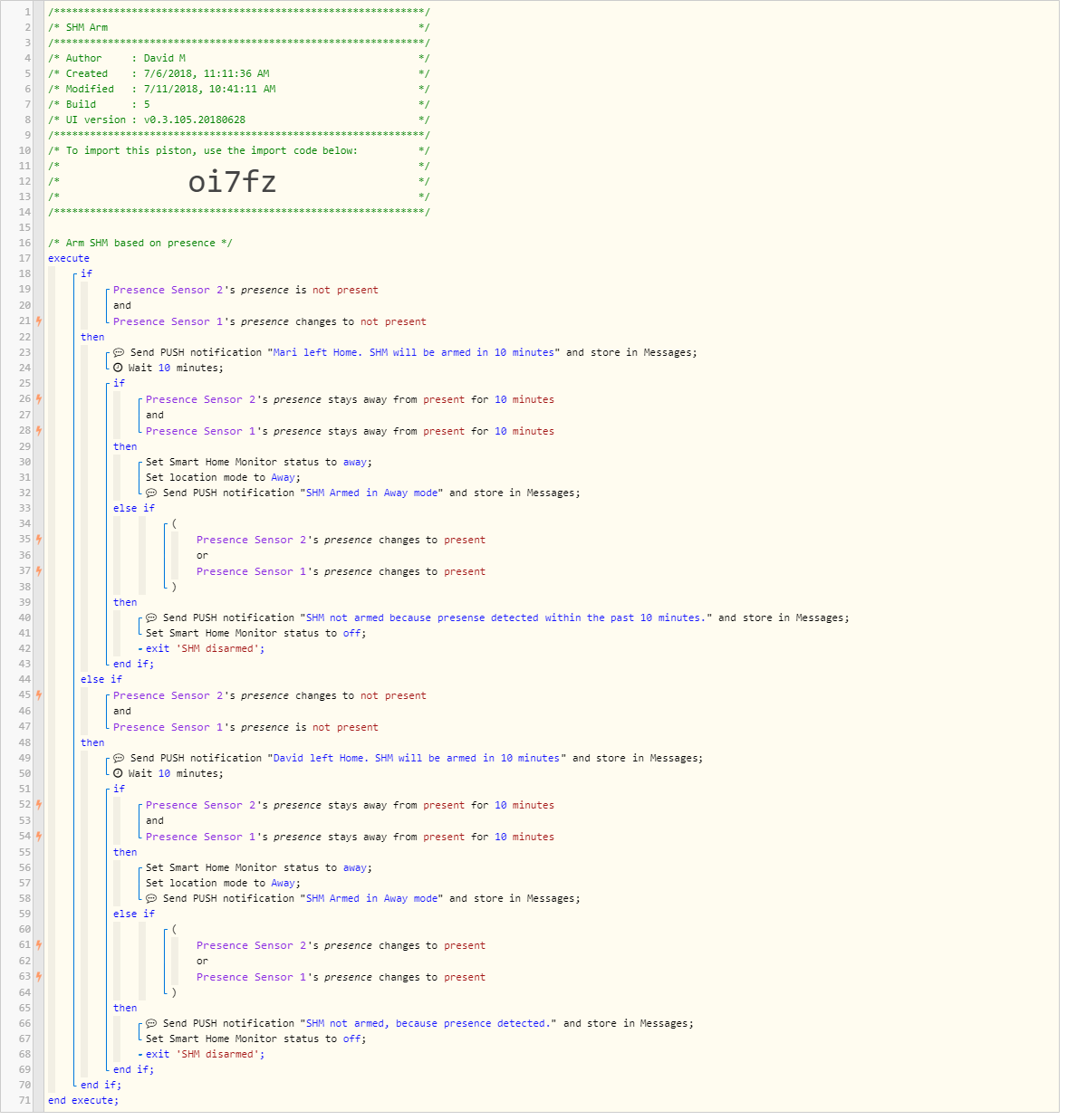
Task: Click "Set Smart Home Monitor status to away" on line 56
Action: pos(259,868)
